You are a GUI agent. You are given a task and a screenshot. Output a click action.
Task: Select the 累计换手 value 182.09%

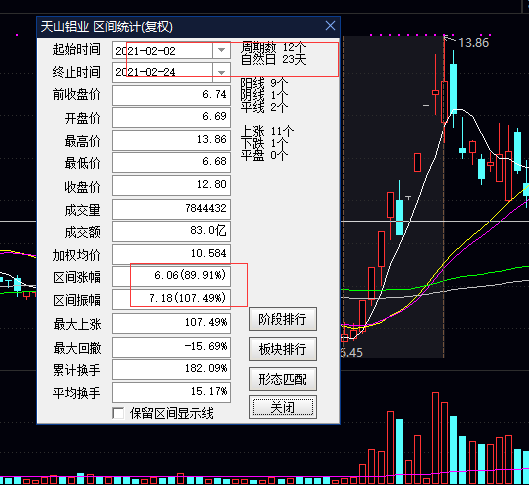(171, 369)
